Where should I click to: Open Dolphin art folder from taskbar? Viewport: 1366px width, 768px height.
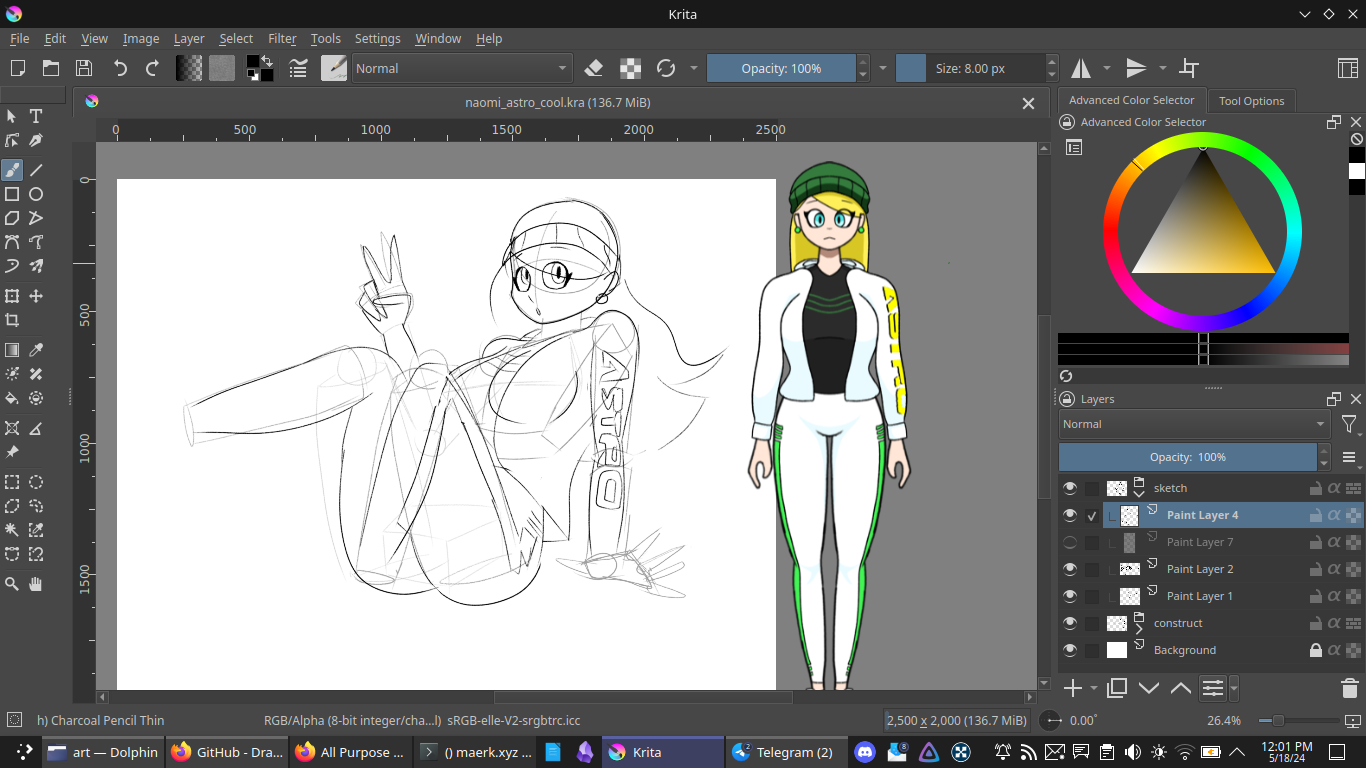click(102, 752)
